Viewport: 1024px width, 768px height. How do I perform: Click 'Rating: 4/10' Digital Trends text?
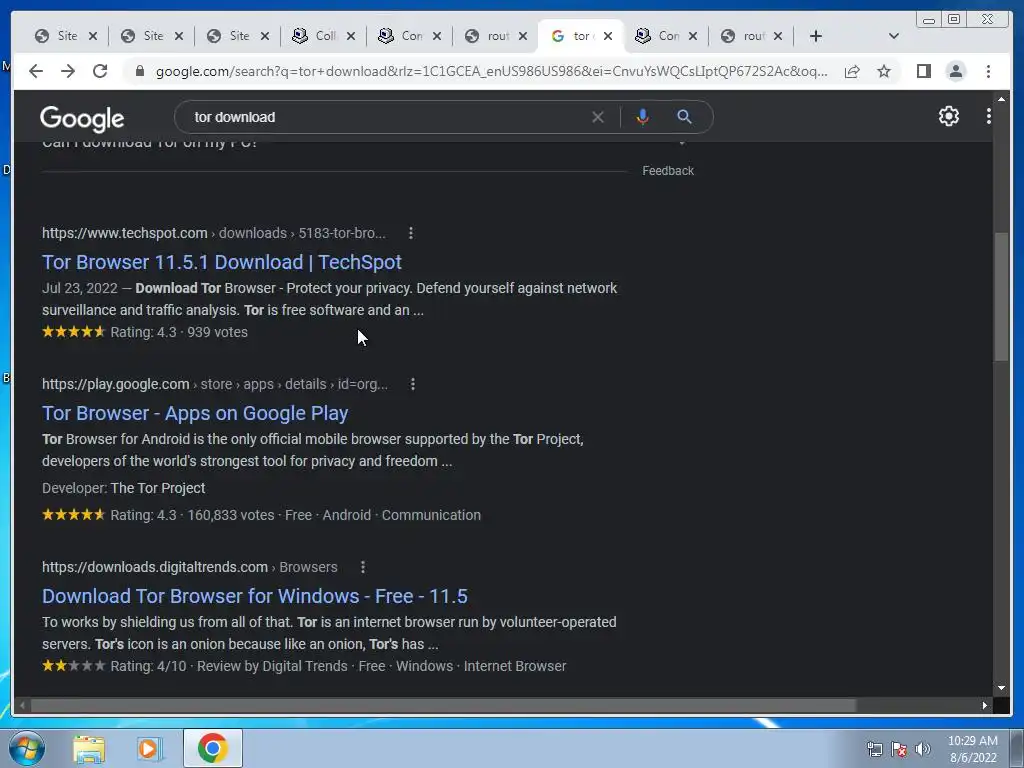tap(148, 666)
